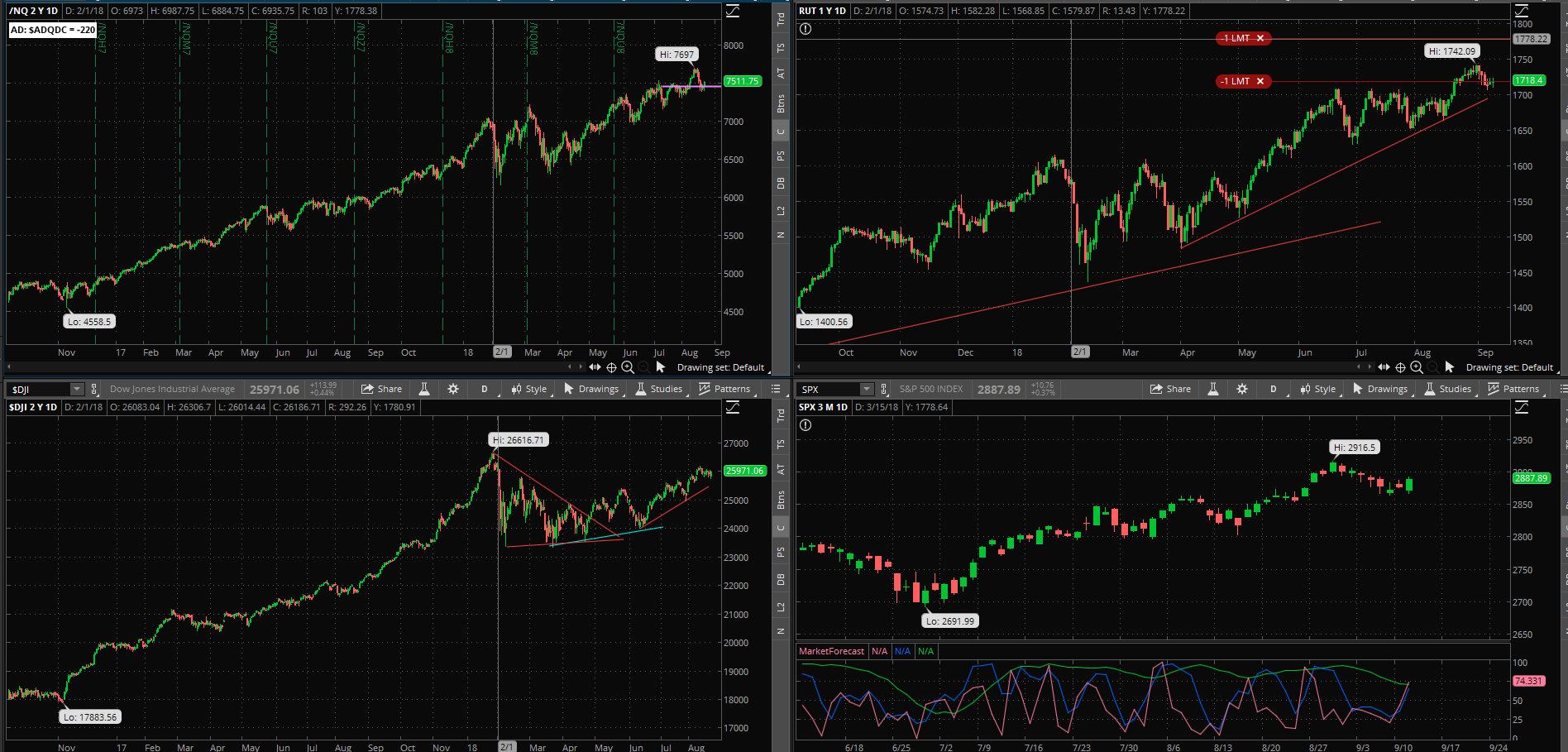Open the D timeframe dropdown in $DJI toolbar

point(485,389)
